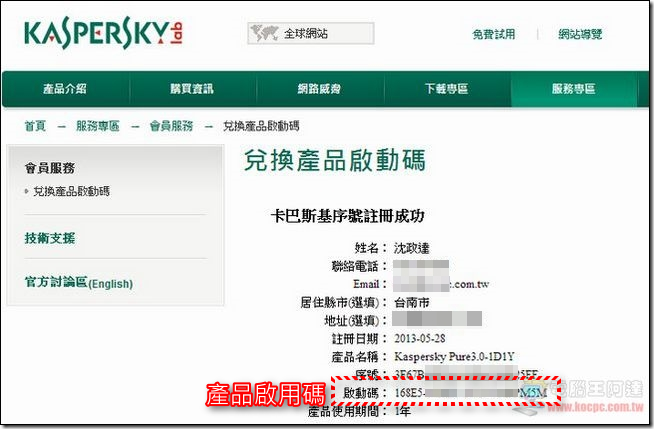Click the 兌換產品啟動碼 page heading
The height and width of the screenshot is (429, 654).
(334, 161)
